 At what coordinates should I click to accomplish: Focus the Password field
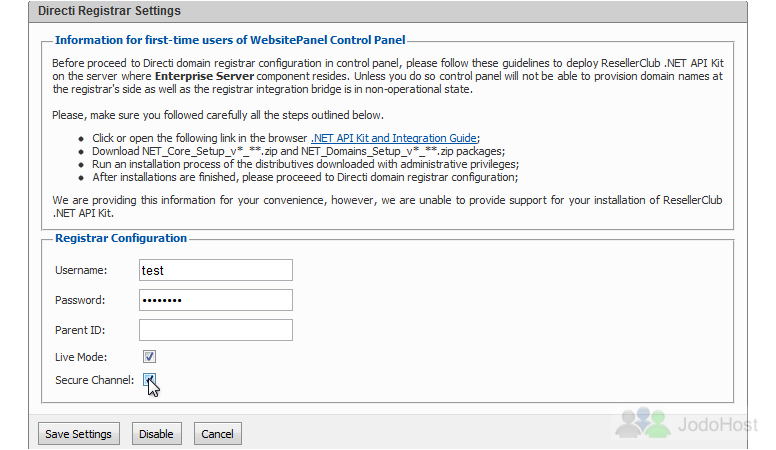pyautogui.click(x=216, y=300)
